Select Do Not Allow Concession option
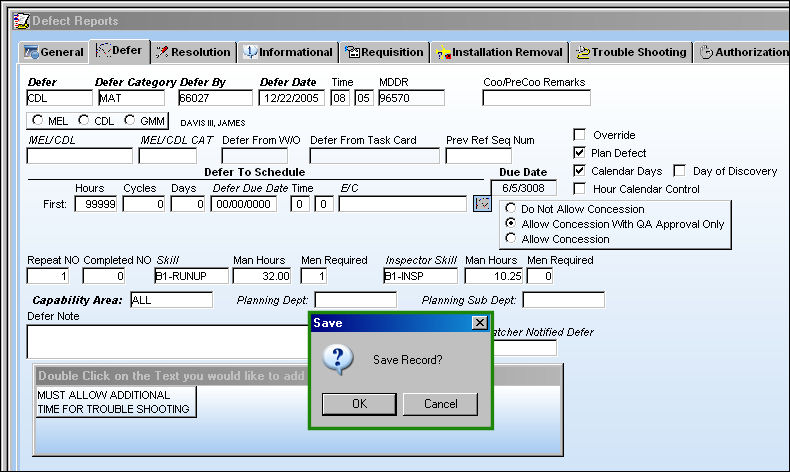 click(510, 208)
